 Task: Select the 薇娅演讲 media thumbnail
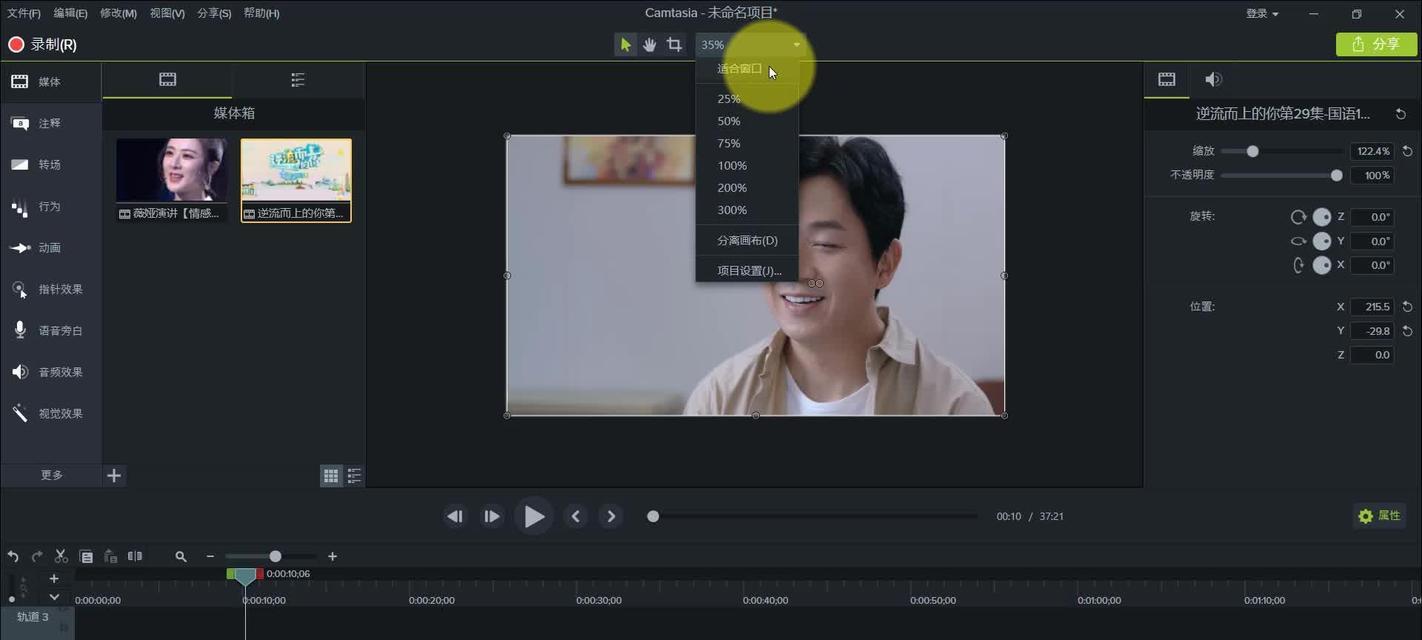point(172,180)
